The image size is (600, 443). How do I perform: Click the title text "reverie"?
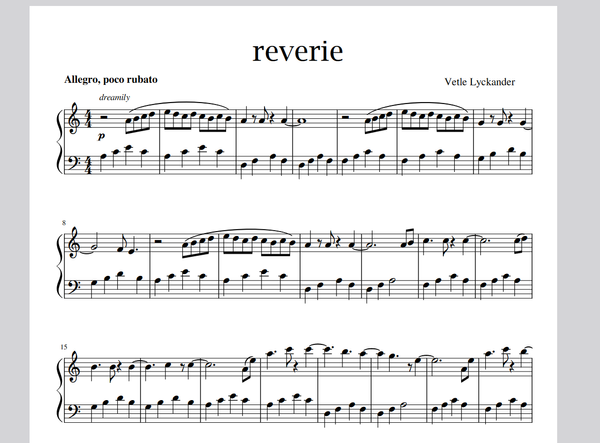click(x=299, y=50)
